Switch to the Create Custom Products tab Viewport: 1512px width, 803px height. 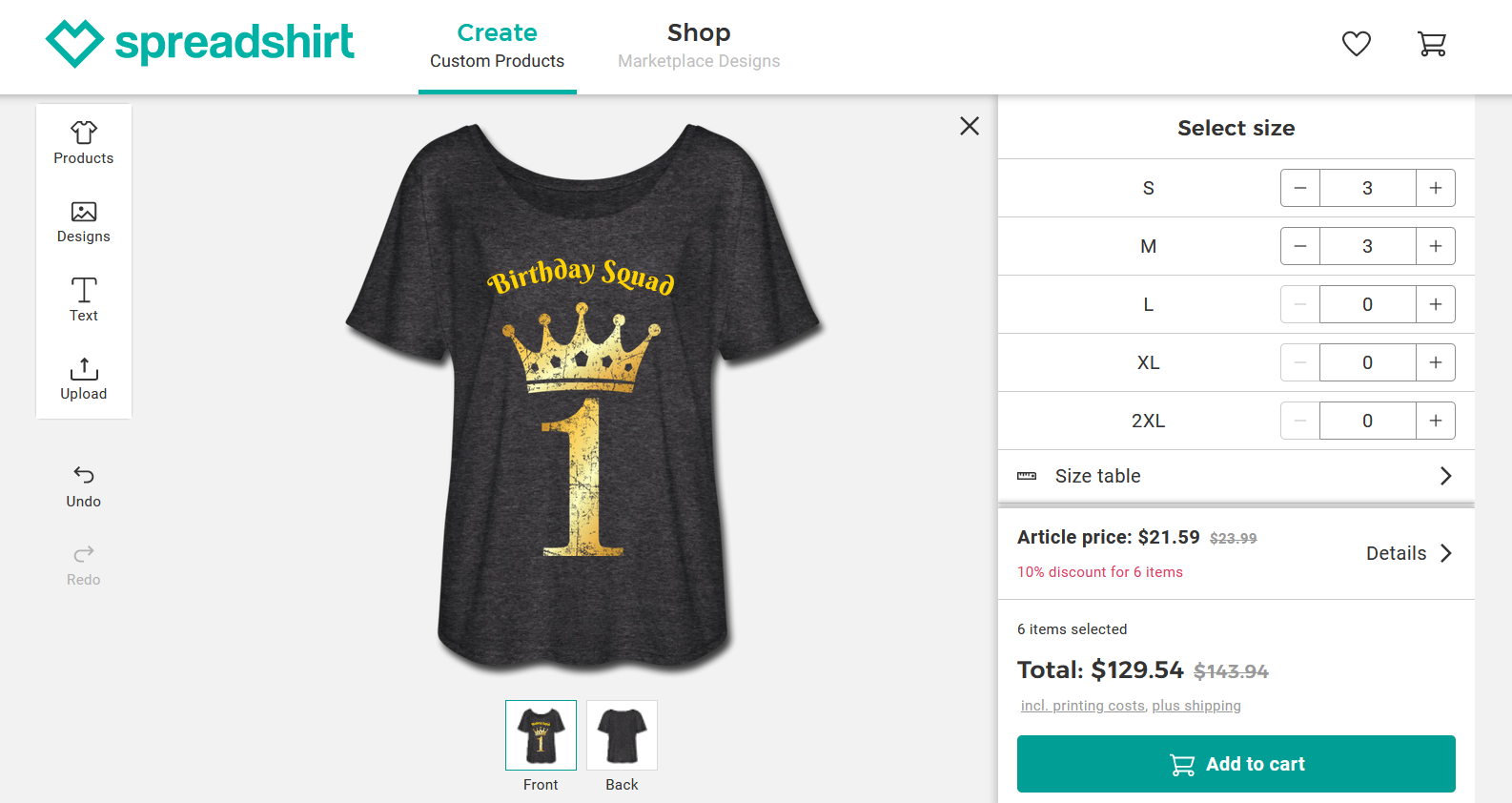pyautogui.click(x=497, y=46)
